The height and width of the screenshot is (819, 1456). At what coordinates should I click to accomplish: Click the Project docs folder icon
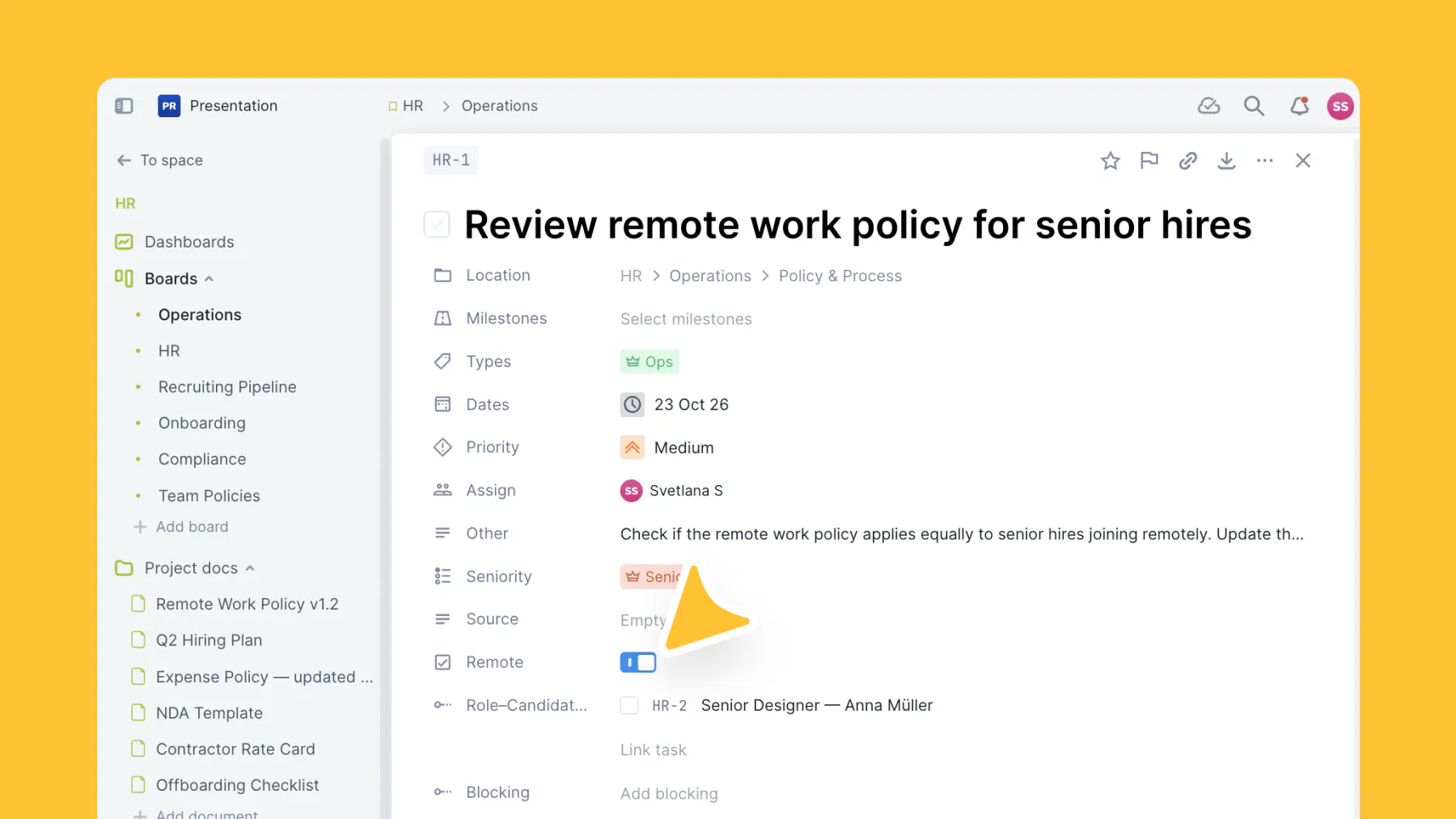124,568
